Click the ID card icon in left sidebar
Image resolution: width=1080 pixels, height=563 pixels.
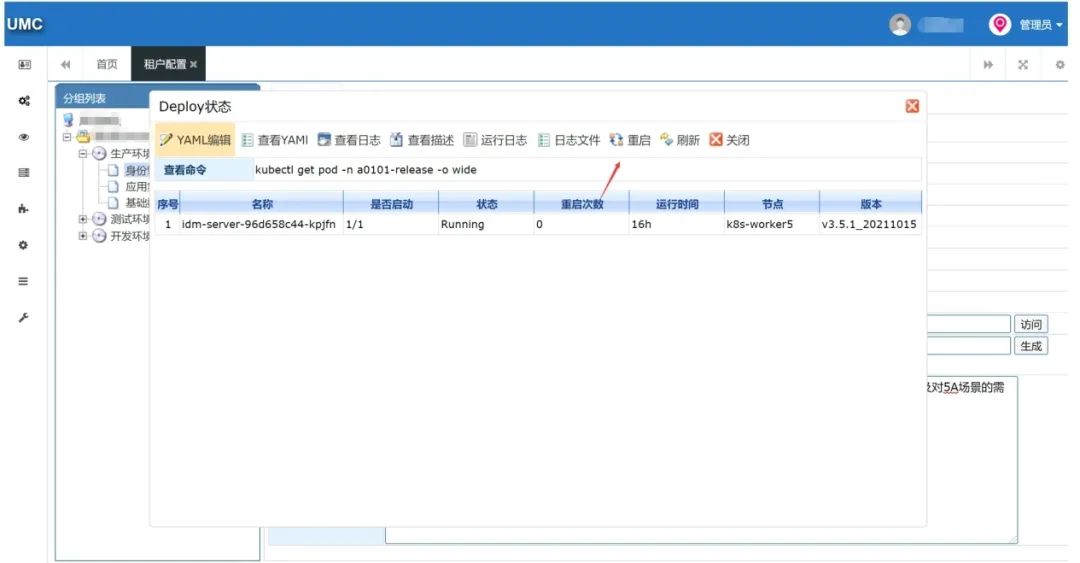24,65
